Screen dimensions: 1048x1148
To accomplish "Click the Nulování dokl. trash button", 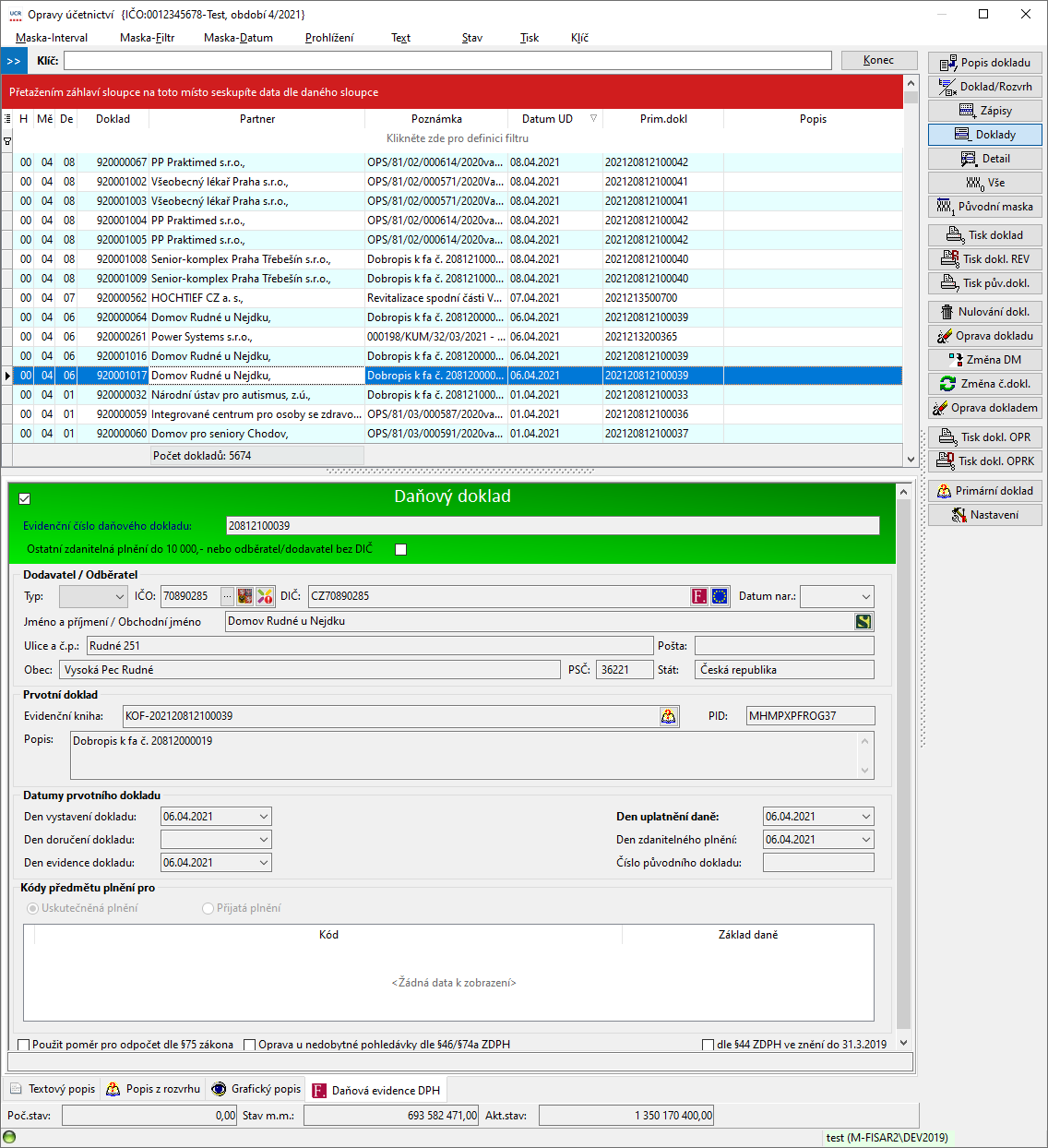I will click(x=984, y=312).
